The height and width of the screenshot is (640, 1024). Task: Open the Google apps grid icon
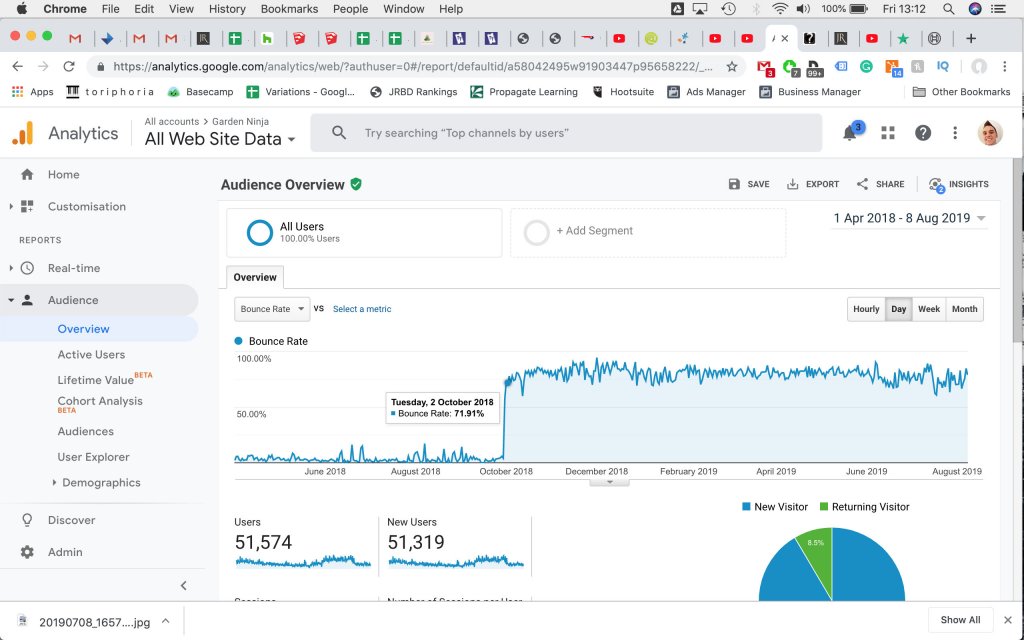(x=888, y=133)
